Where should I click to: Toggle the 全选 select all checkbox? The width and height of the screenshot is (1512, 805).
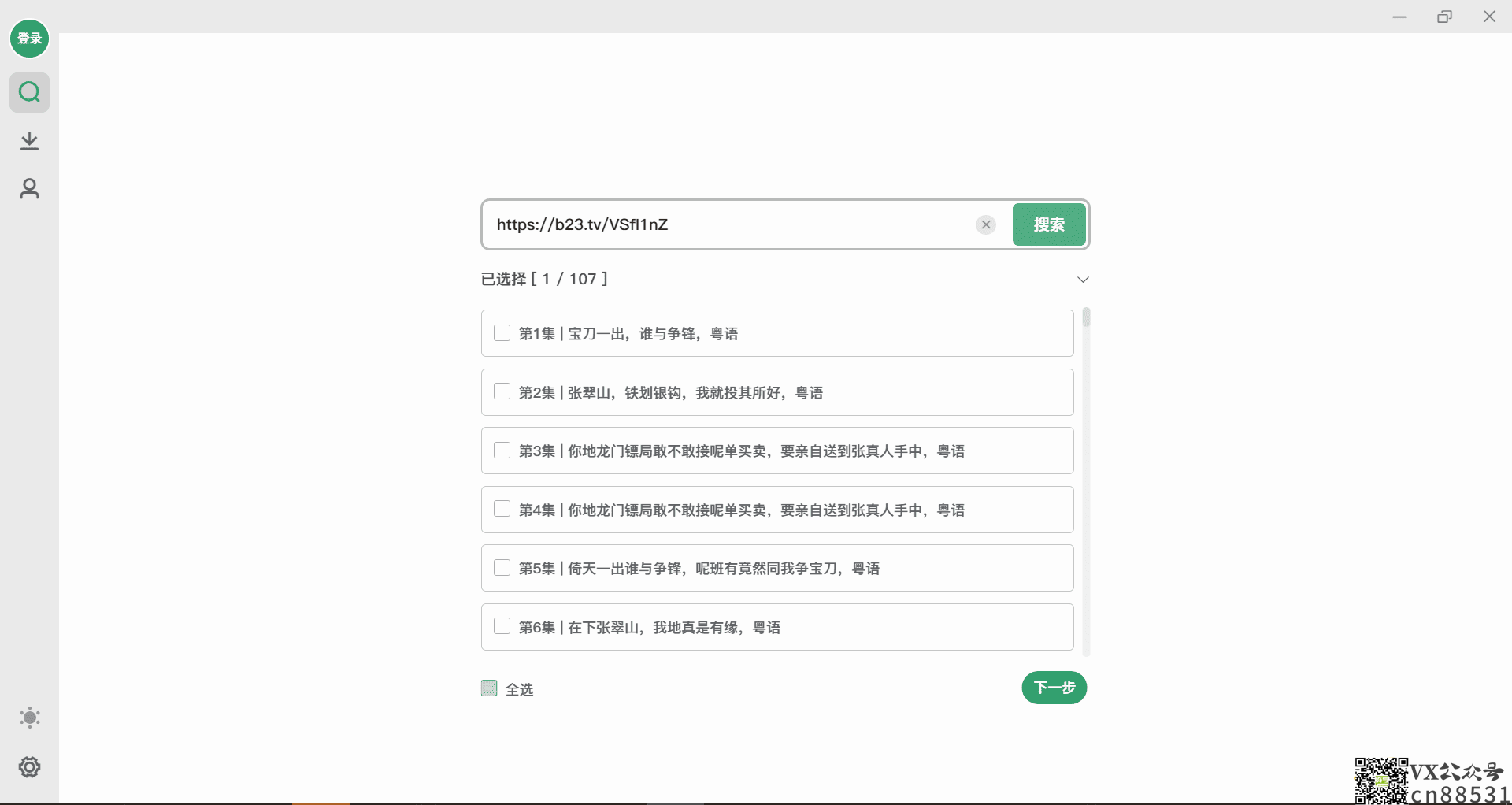pyautogui.click(x=489, y=688)
